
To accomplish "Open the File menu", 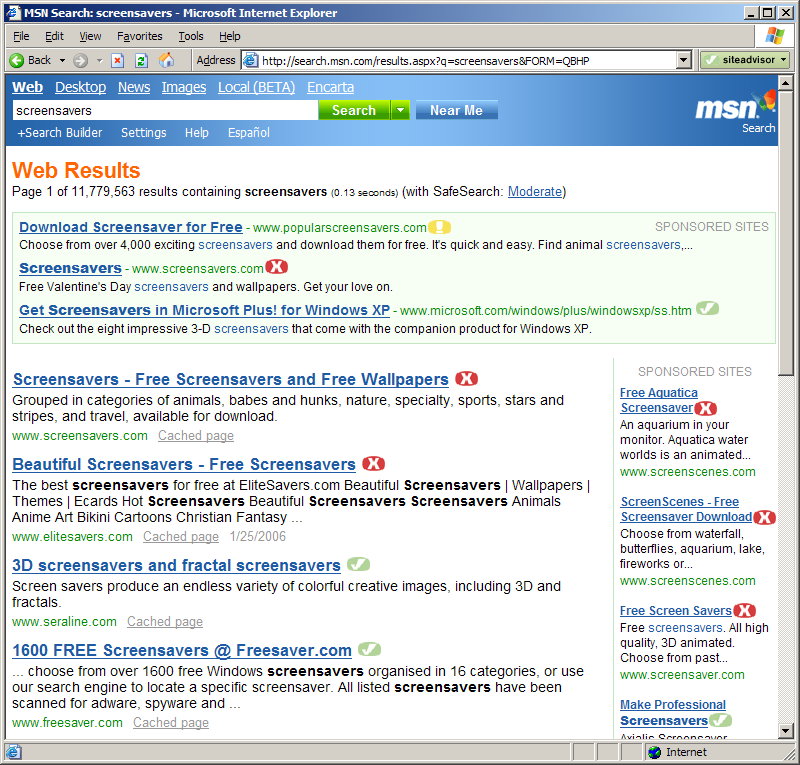I will pyautogui.click(x=21, y=36).
